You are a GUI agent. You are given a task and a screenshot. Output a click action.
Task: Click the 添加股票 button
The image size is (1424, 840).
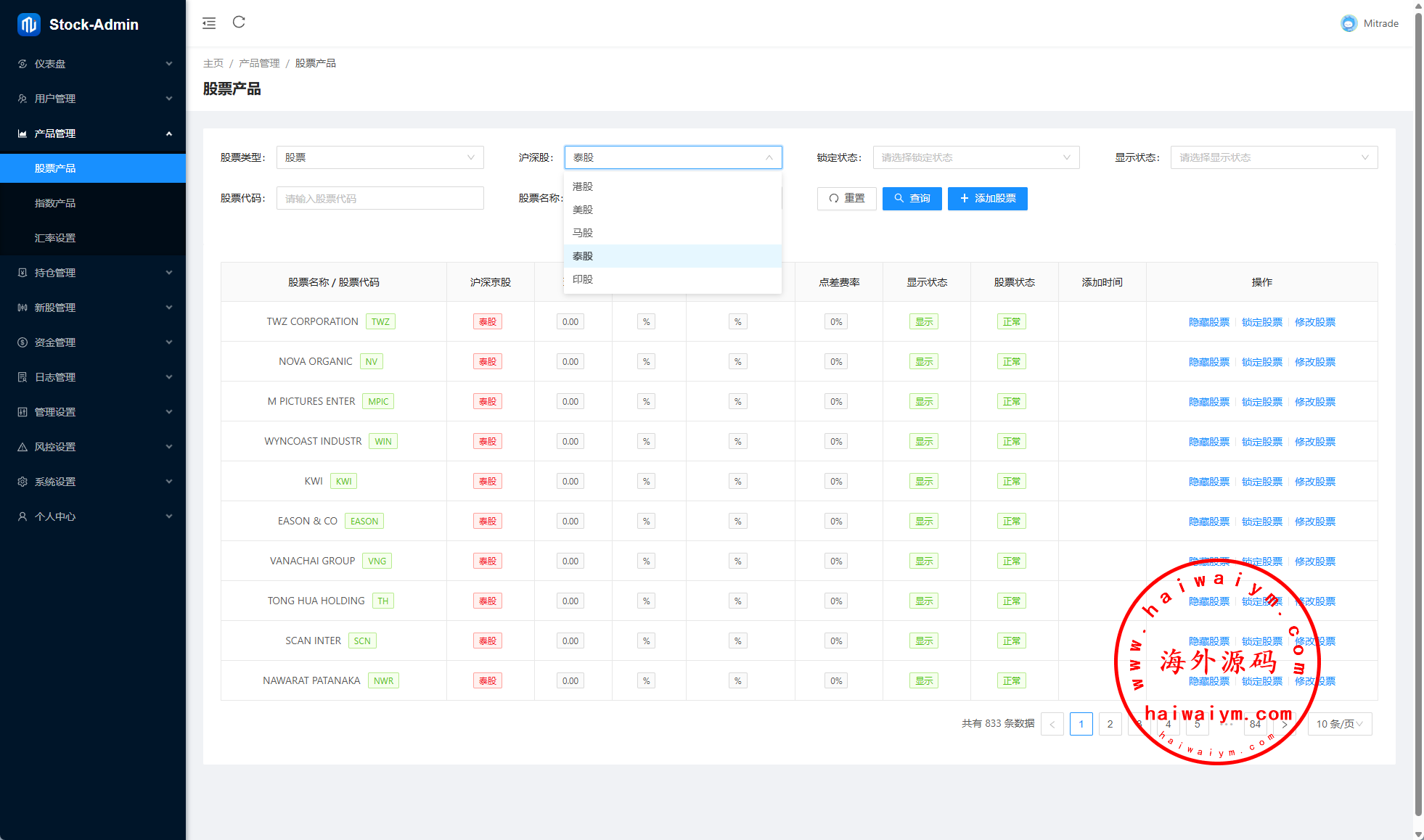pos(987,199)
